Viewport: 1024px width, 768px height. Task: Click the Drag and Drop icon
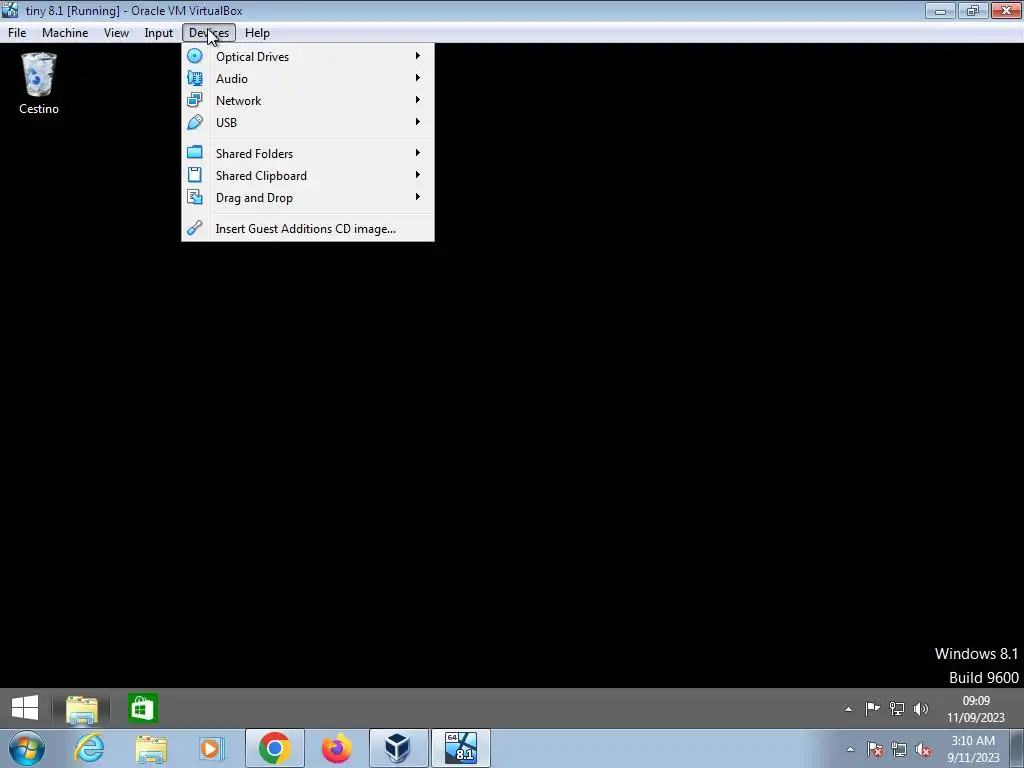click(195, 197)
